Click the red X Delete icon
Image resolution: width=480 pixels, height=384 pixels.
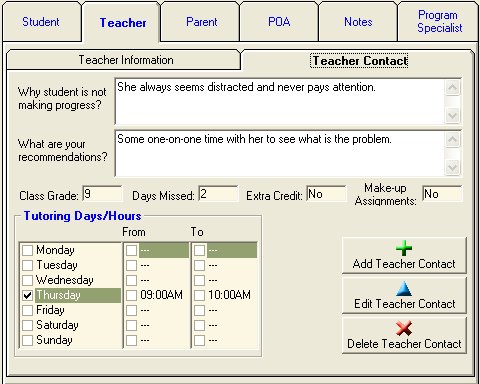tap(404, 328)
